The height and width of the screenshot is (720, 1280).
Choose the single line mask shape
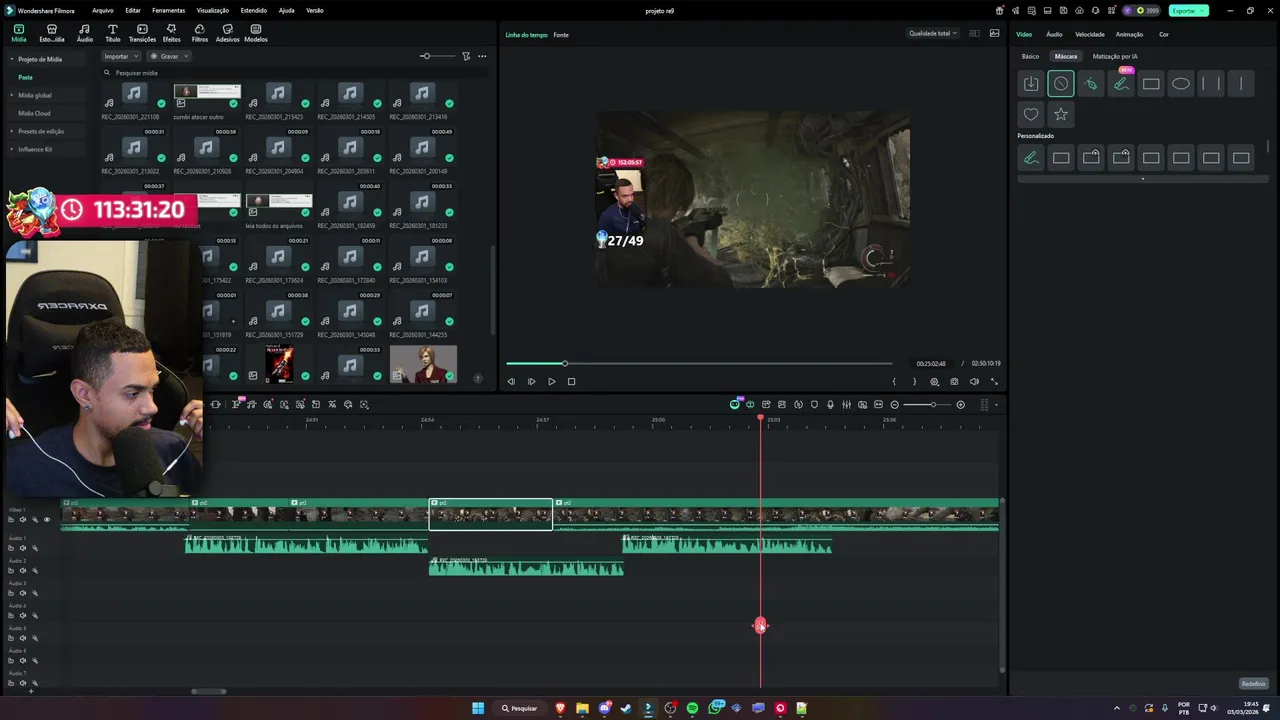1241,84
